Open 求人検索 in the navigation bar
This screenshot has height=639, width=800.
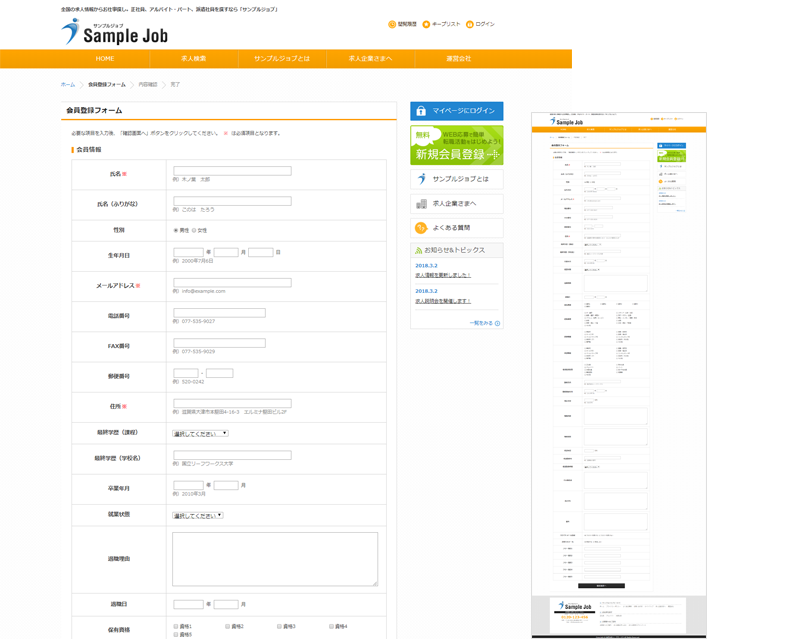[x=194, y=59]
